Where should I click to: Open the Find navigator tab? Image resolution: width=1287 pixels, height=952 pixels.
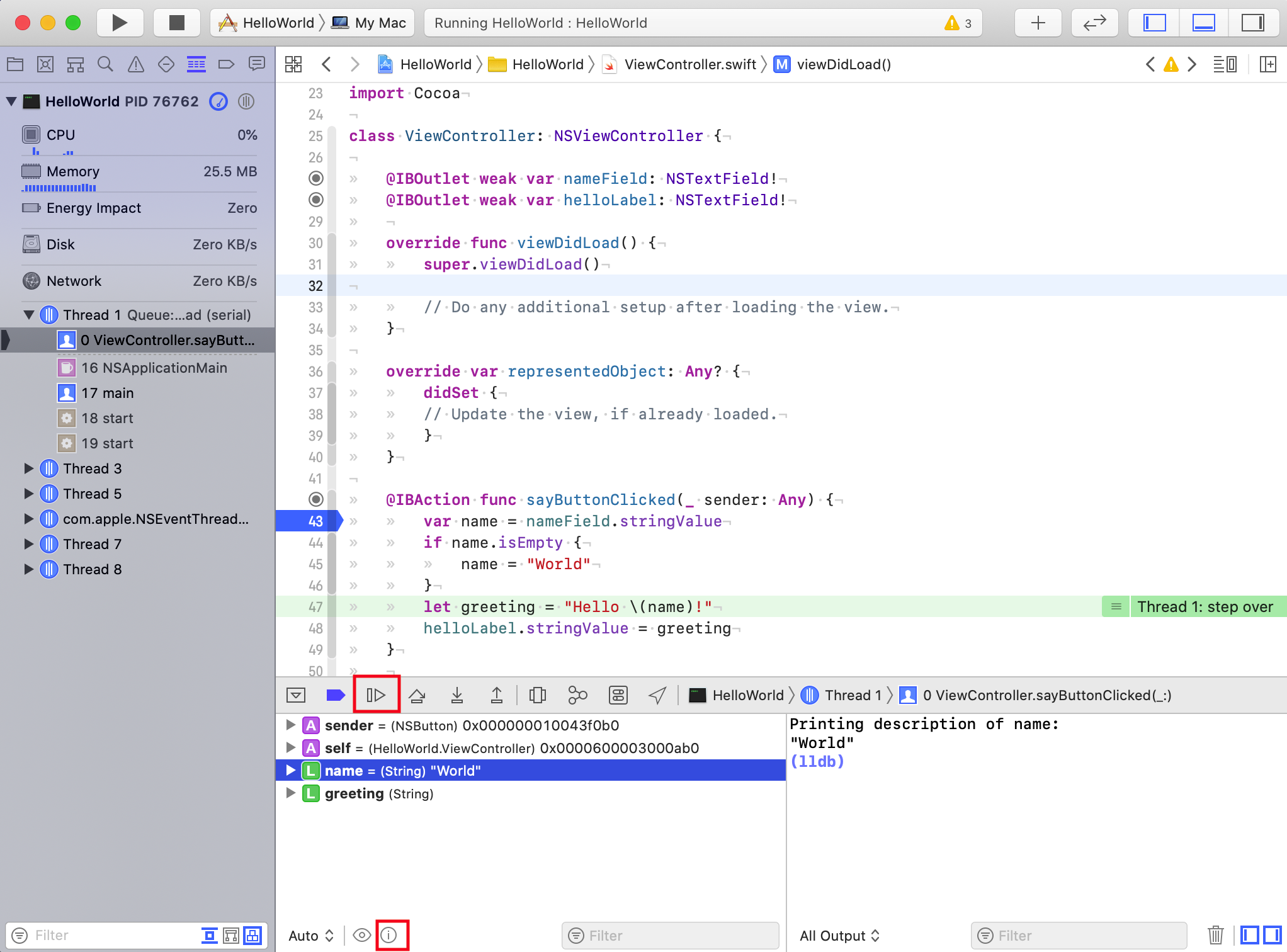click(x=106, y=64)
